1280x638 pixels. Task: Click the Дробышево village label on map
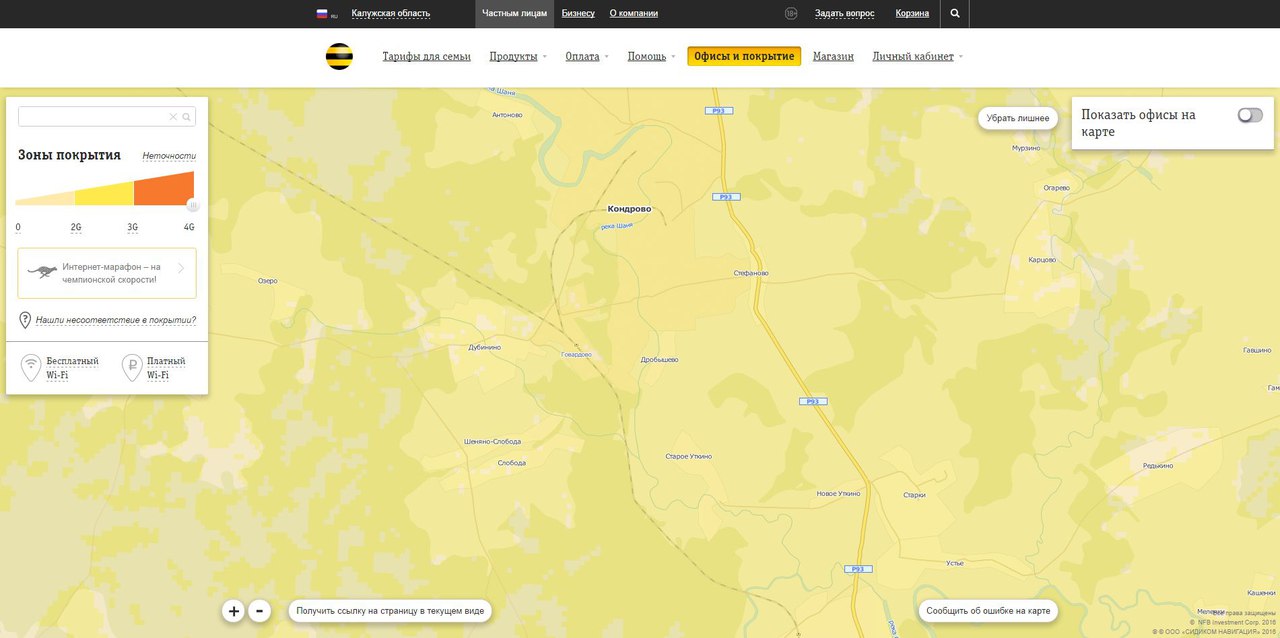[x=660, y=360]
